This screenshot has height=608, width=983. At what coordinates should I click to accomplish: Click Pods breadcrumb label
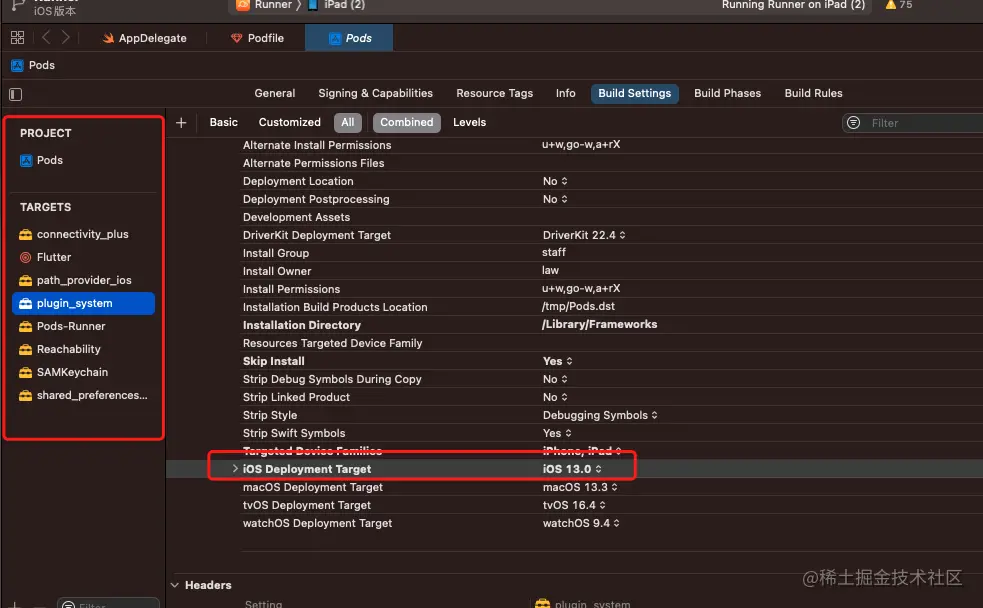coord(42,65)
